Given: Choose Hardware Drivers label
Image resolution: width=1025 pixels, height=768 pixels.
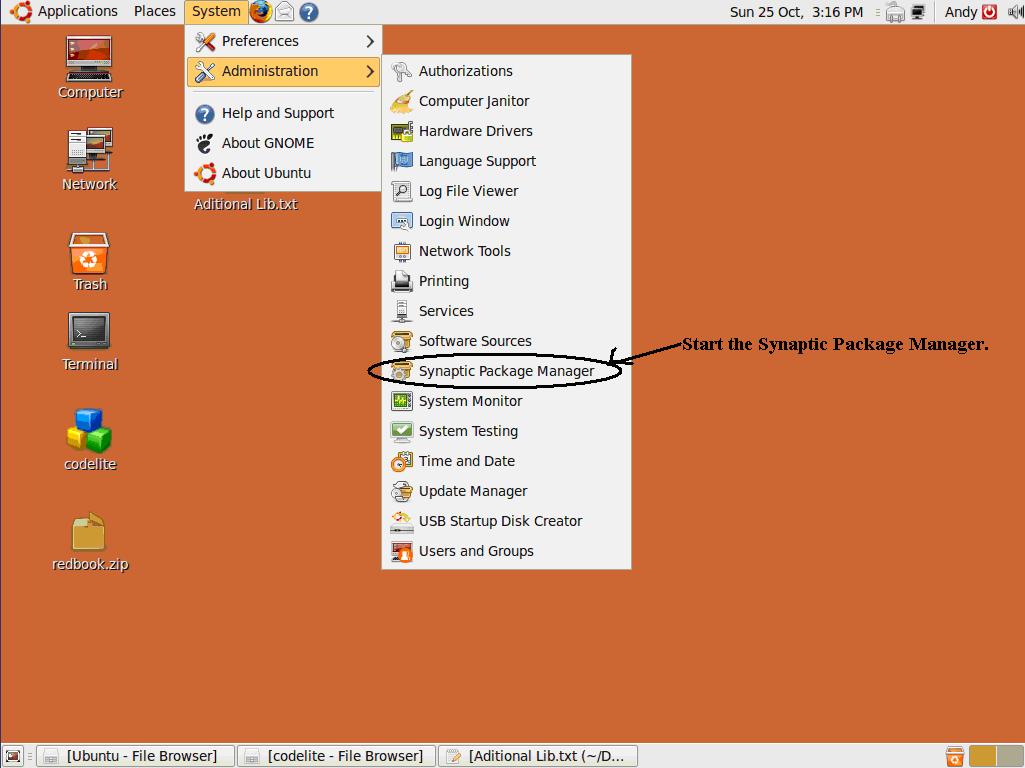Looking at the screenshot, I should 475,131.
